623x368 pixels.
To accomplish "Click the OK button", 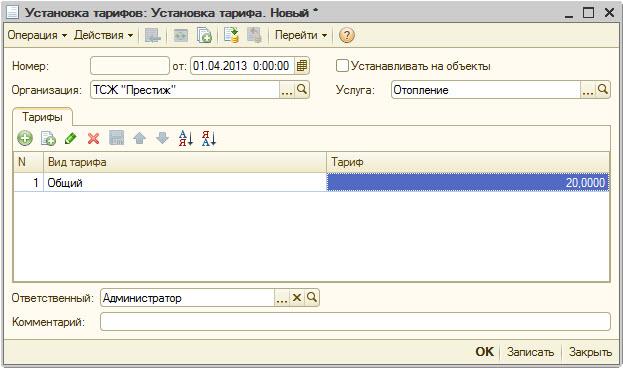I will pos(484,352).
